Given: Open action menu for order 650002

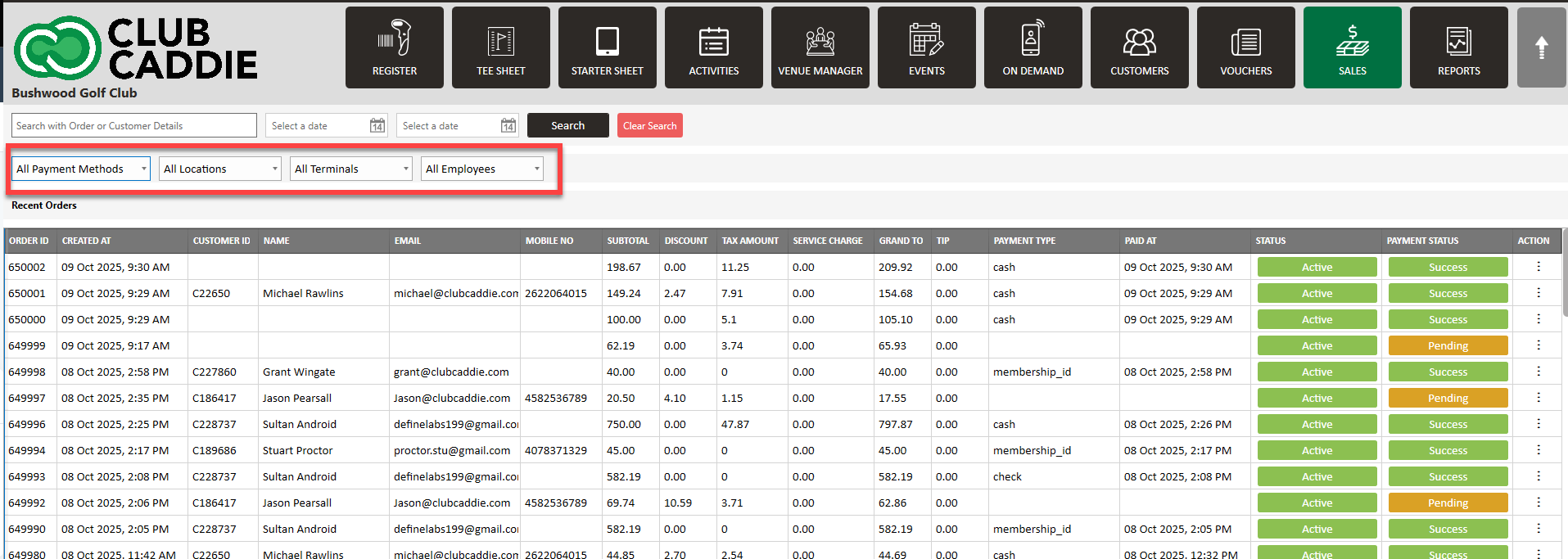Looking at the screenshot, I should [1539, 267].
